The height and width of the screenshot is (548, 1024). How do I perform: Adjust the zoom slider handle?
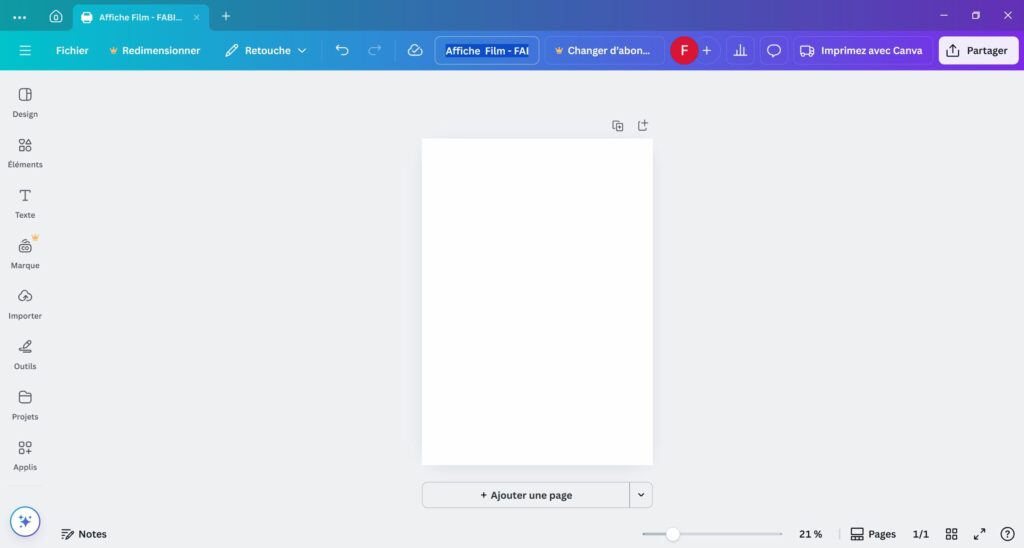tap(673, 534)
